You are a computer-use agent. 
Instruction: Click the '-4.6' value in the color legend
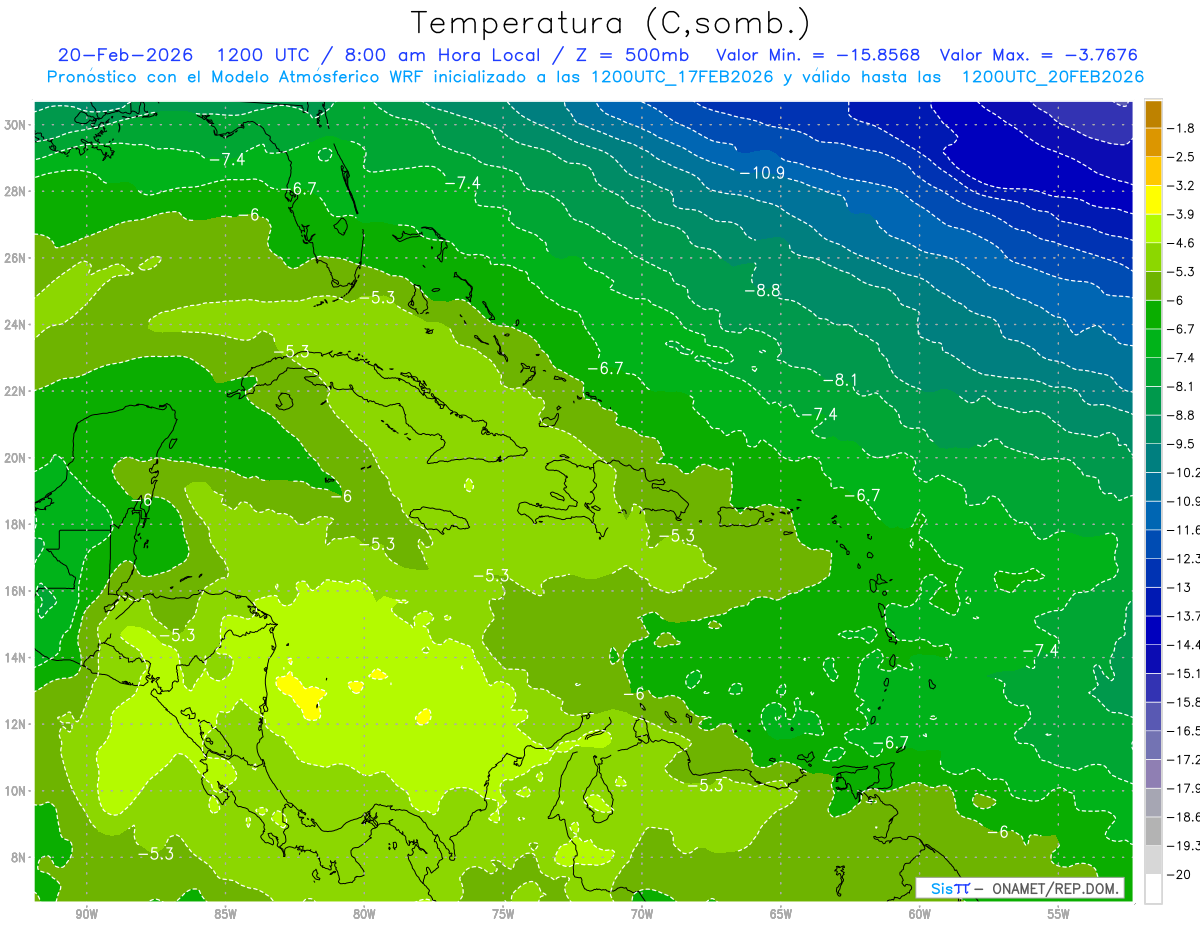[1181, 243]
